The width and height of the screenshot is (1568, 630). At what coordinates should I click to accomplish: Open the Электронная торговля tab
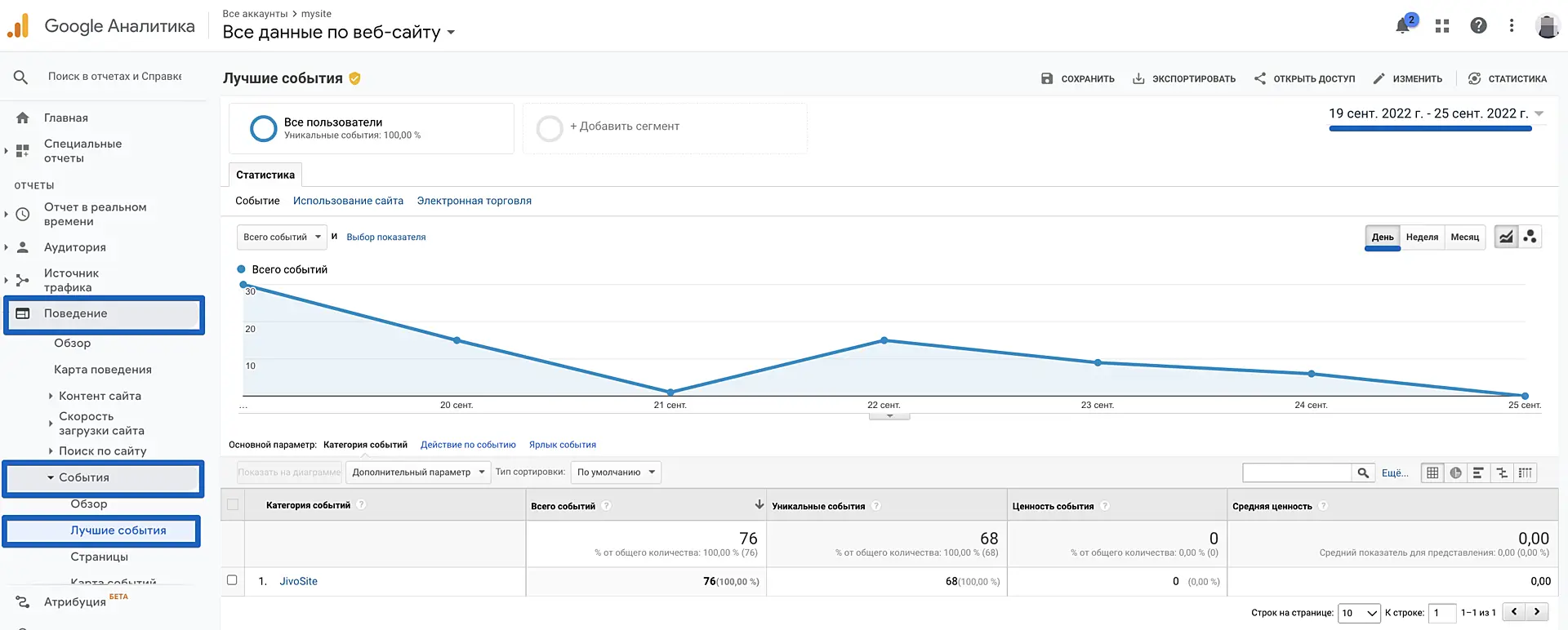coord(474,201)
